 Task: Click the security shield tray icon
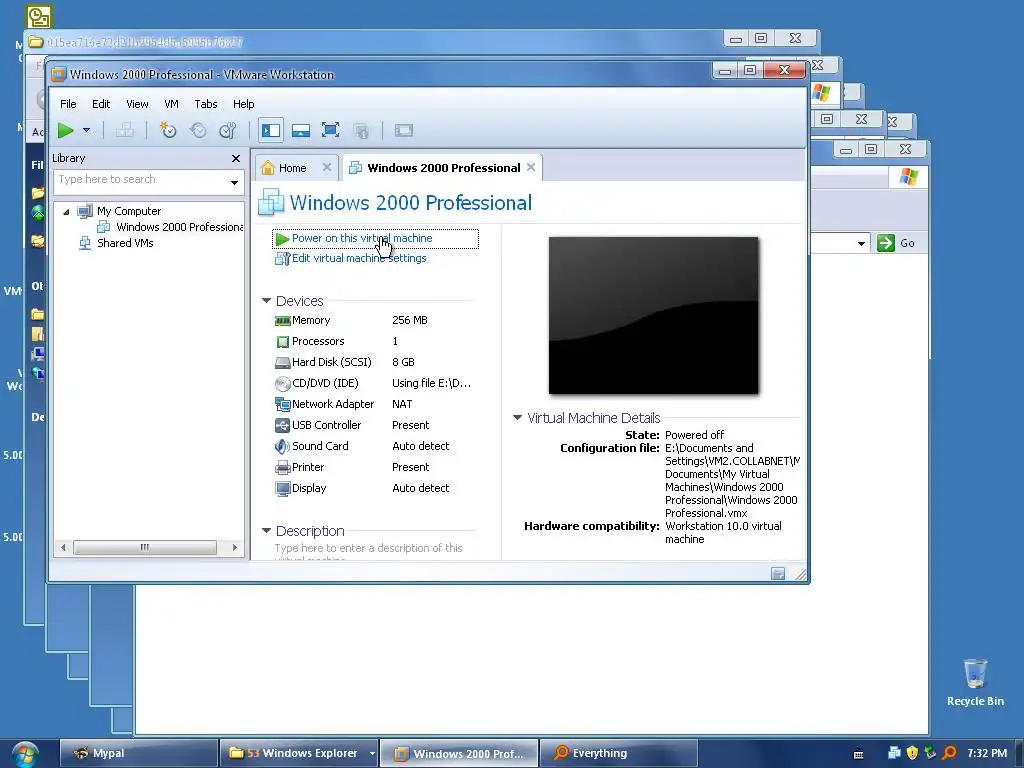pyautogui.click(x=912, y=753)
